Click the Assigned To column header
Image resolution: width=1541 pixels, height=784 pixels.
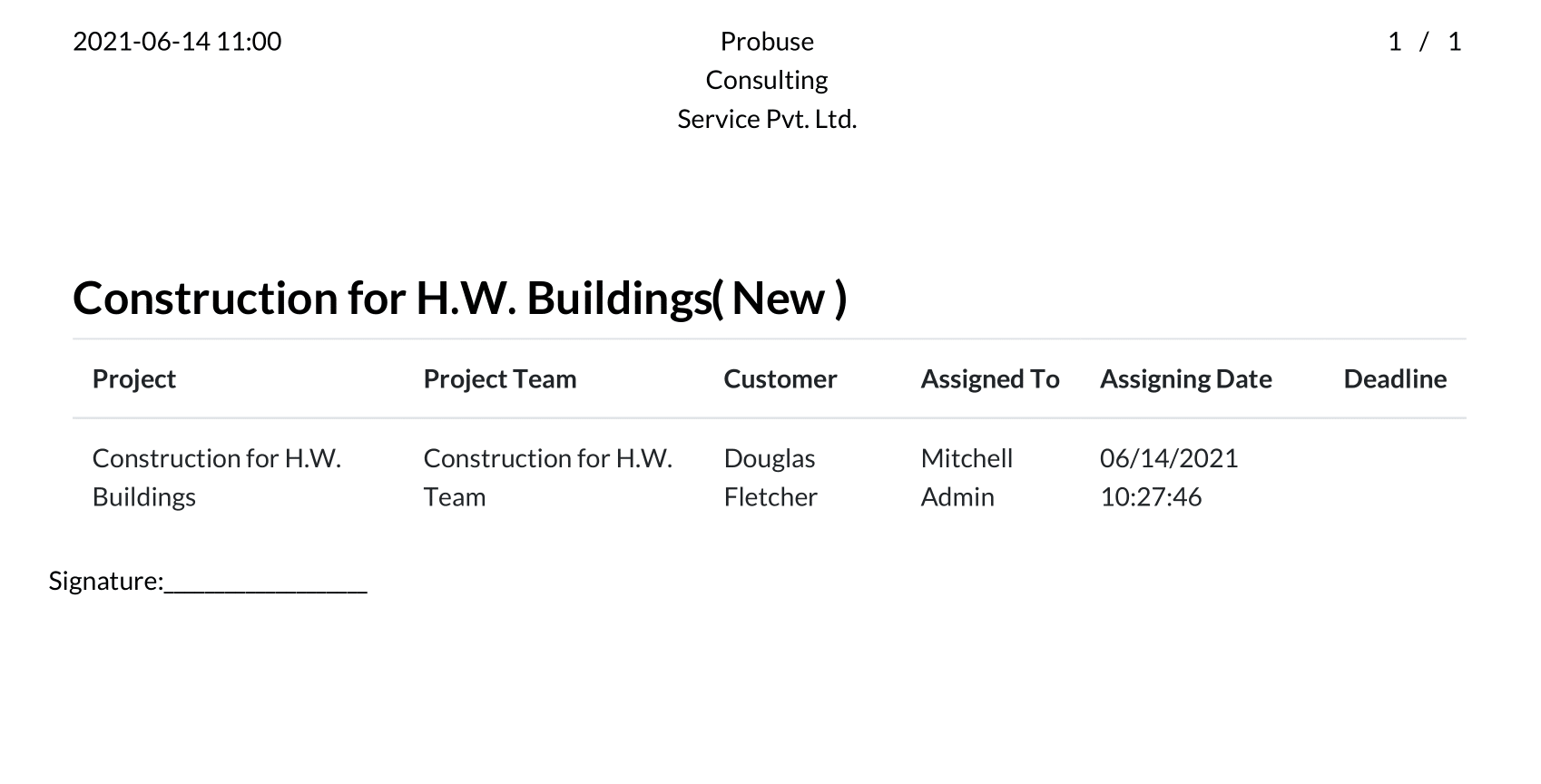[990, 379]
